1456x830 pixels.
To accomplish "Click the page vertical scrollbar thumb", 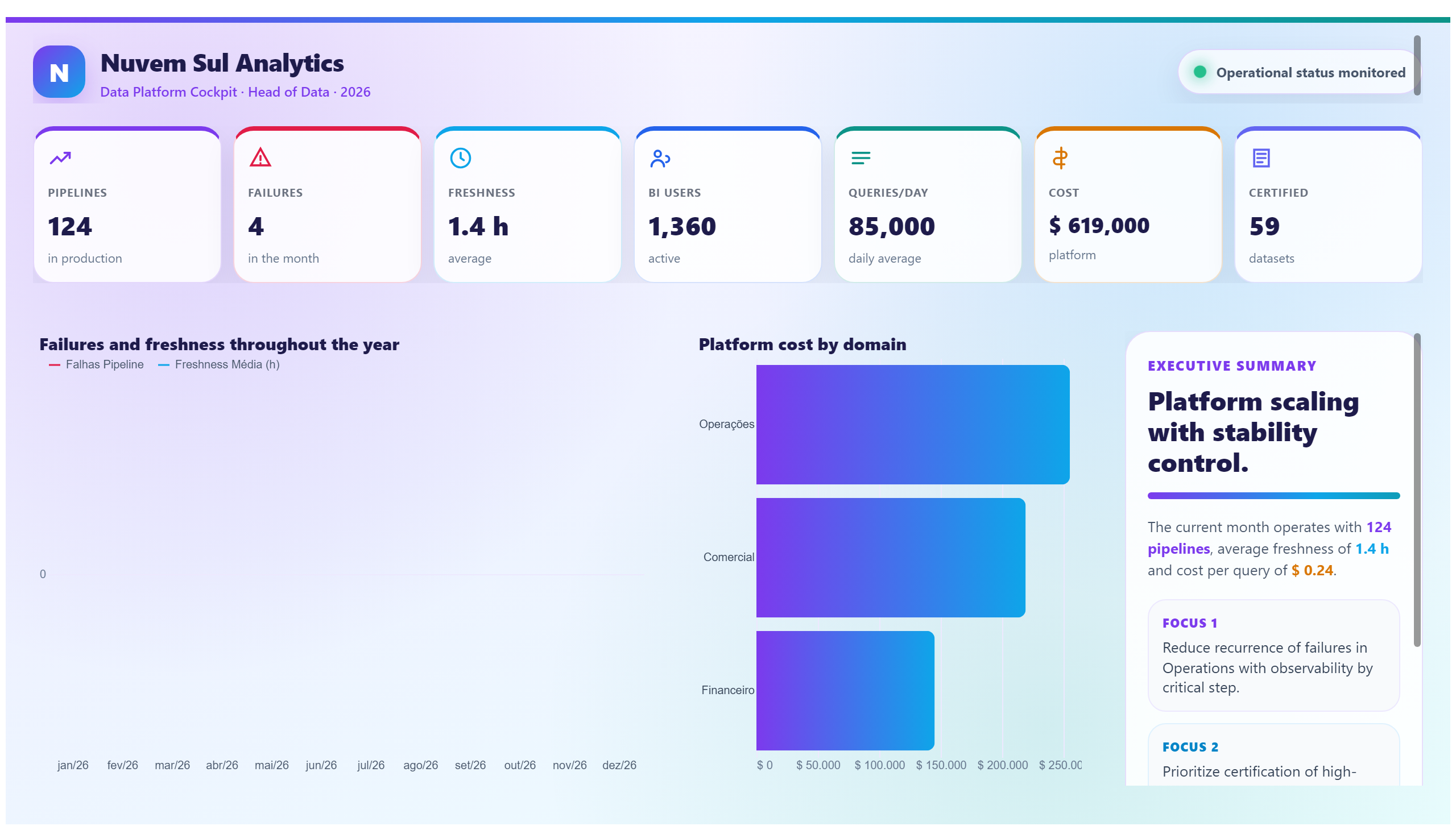I will click(x=1417, y=65).
